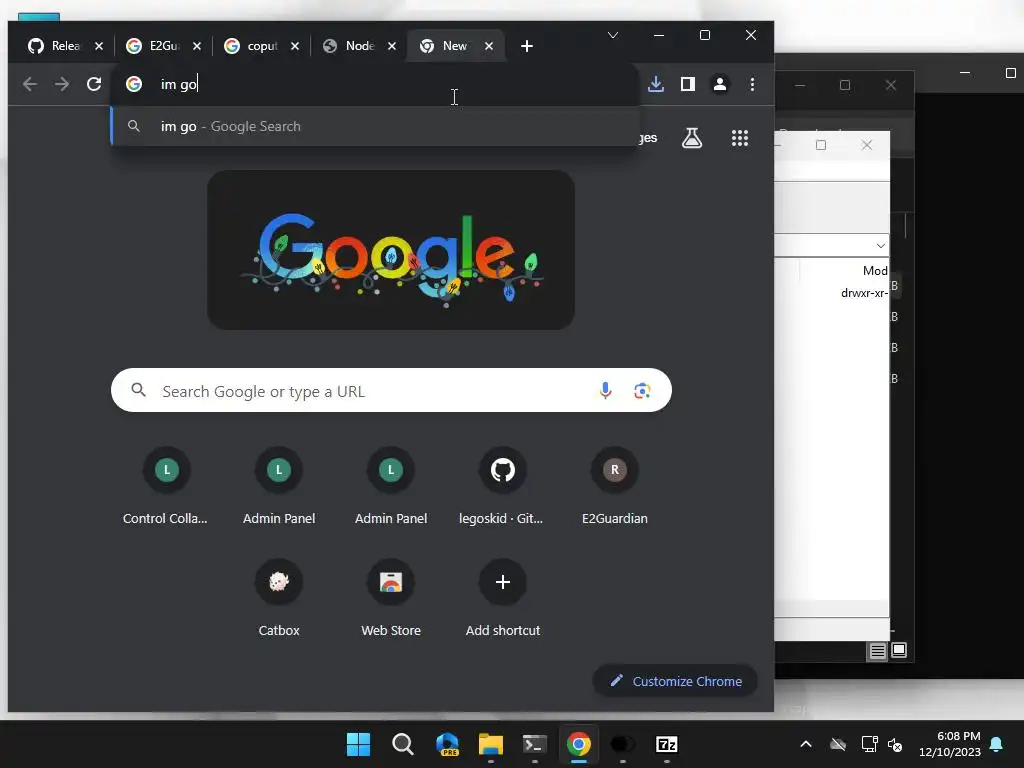Open Chrome three-dot menu

point(752,84)
